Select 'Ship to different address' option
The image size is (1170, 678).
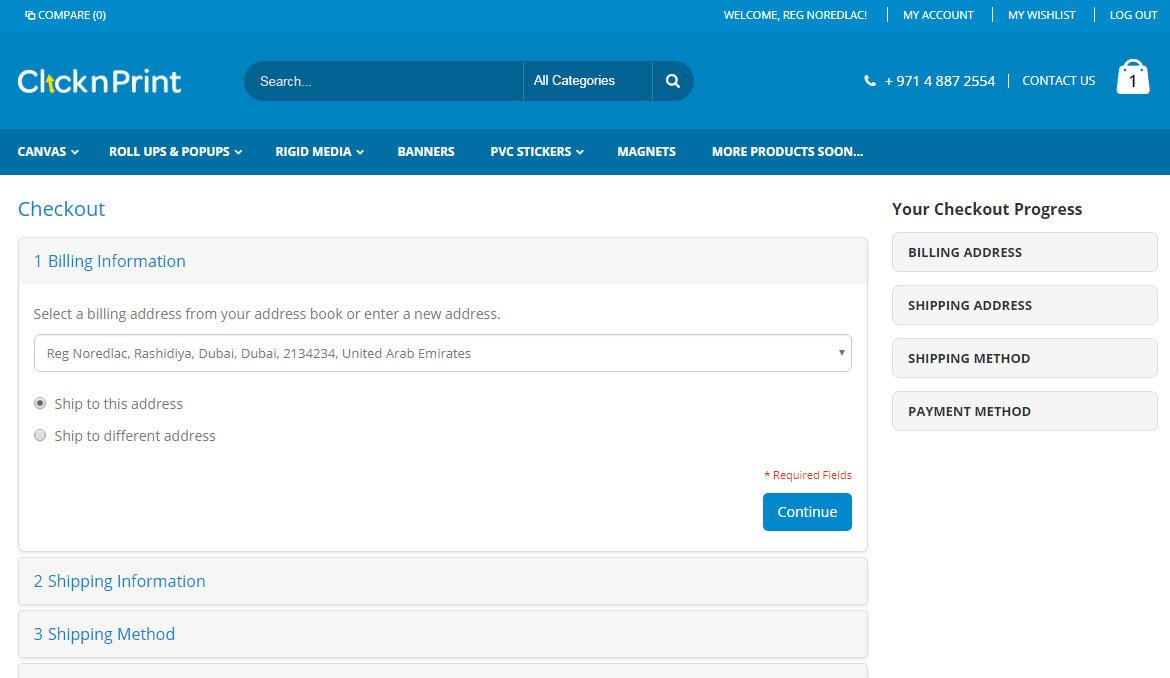40,436
